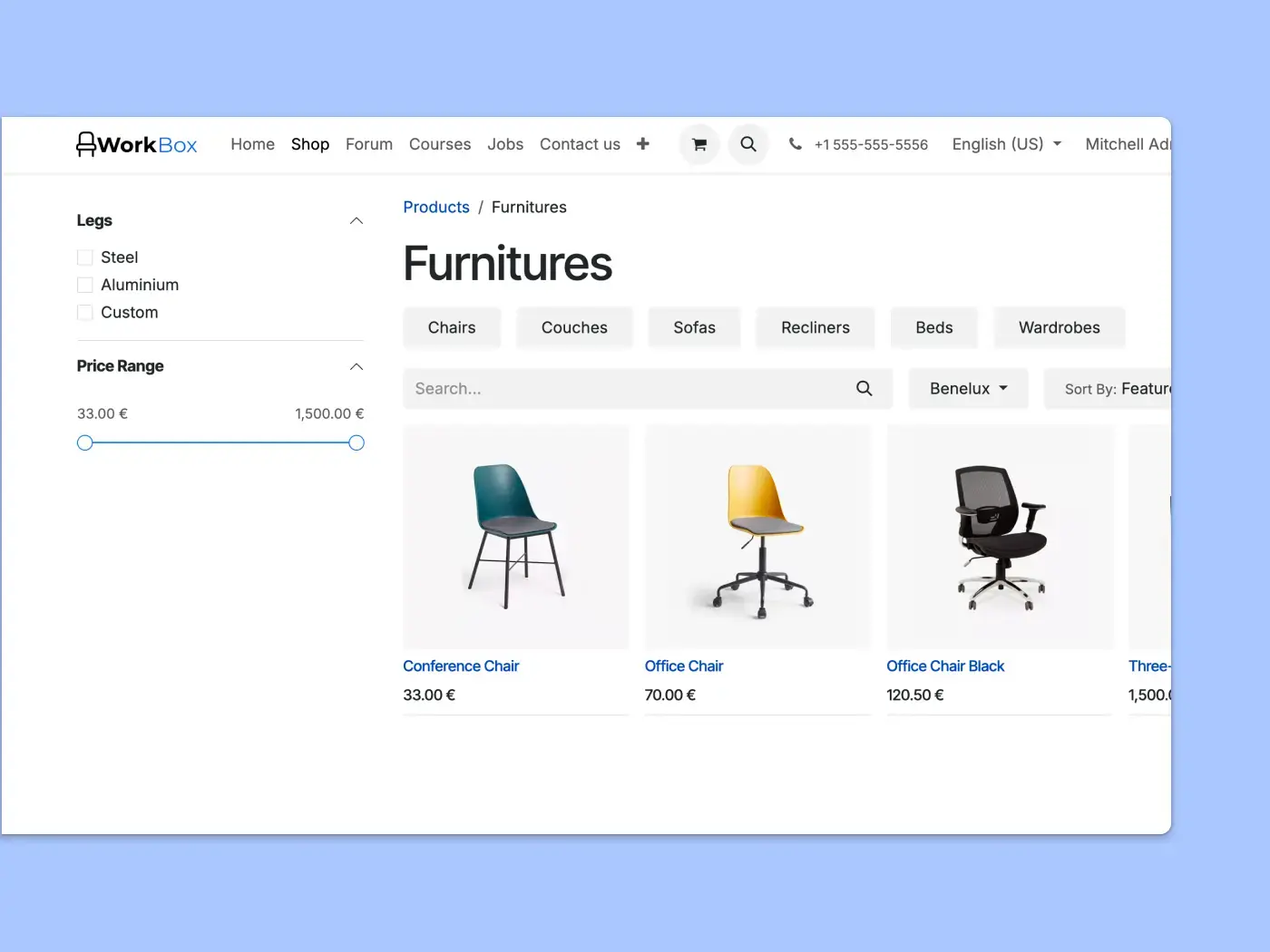Click the product Search input field
Viewport: 1270px width, 952px height.
(626, 388)
